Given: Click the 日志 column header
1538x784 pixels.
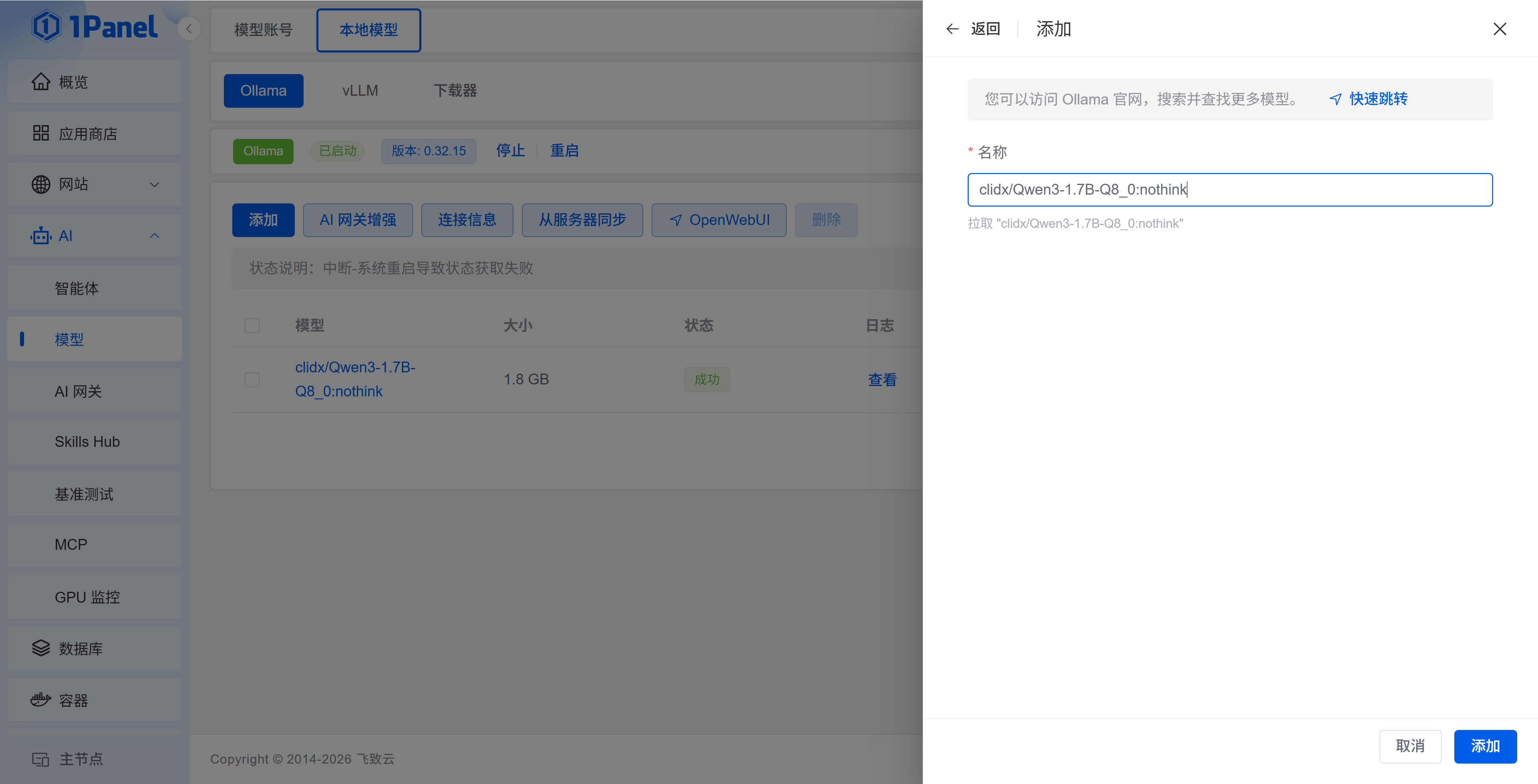Looking at the screenshot, I should [x=880, y=326].
